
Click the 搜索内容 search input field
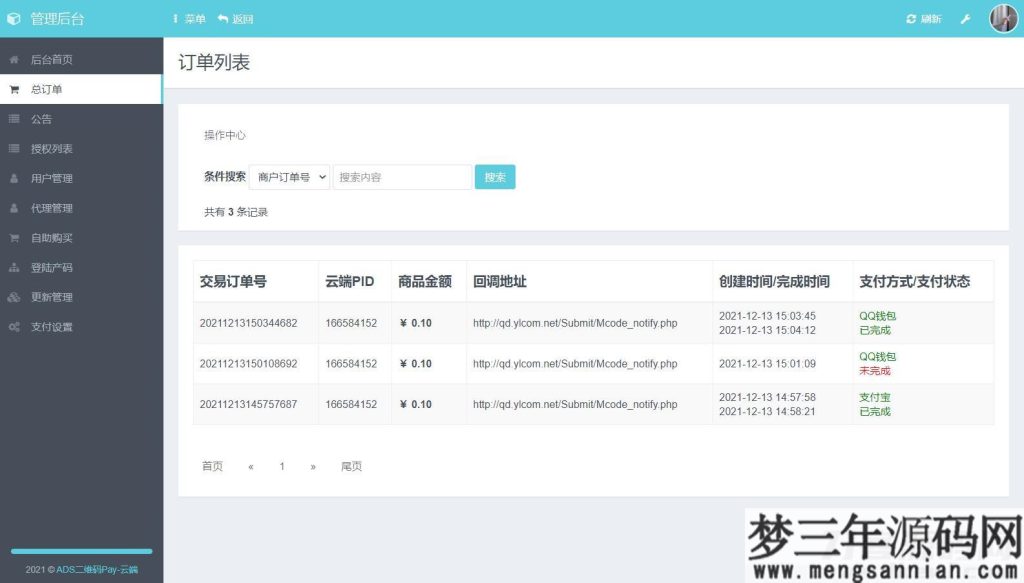[x=402, y=176]
